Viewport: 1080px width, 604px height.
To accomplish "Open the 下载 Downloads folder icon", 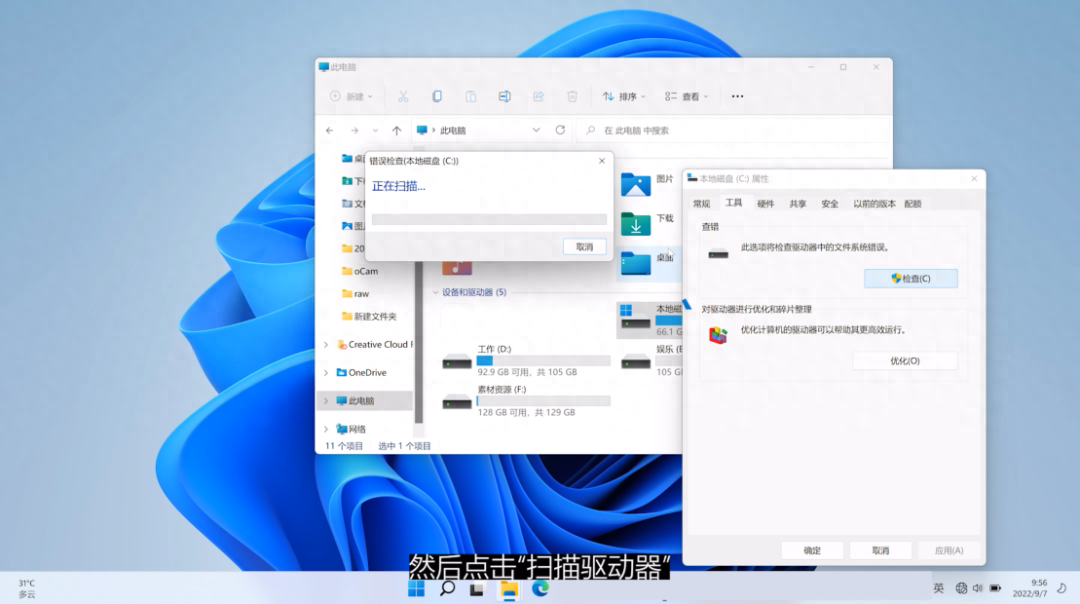I will coord(635,222).
